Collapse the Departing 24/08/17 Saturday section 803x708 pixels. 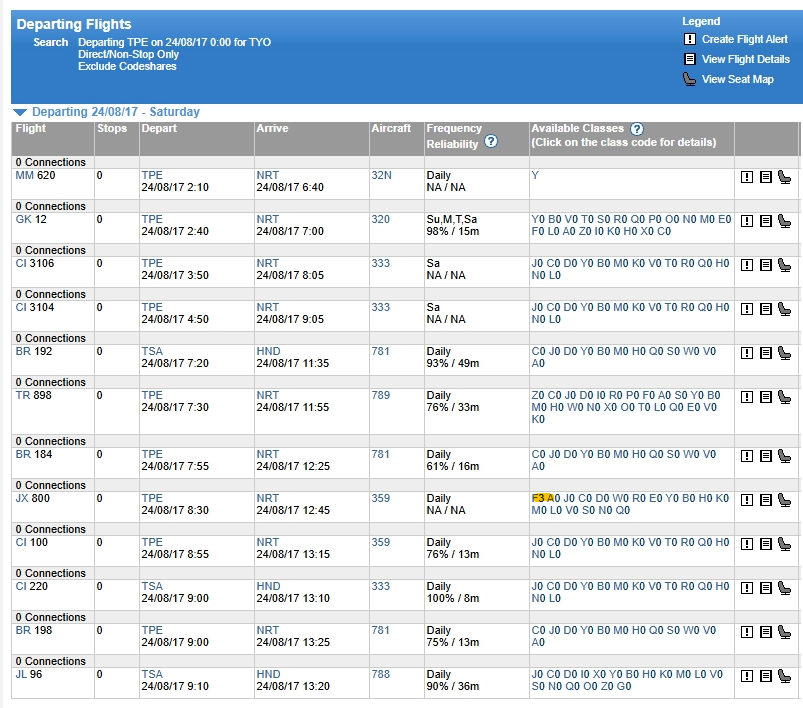[20, 112]
